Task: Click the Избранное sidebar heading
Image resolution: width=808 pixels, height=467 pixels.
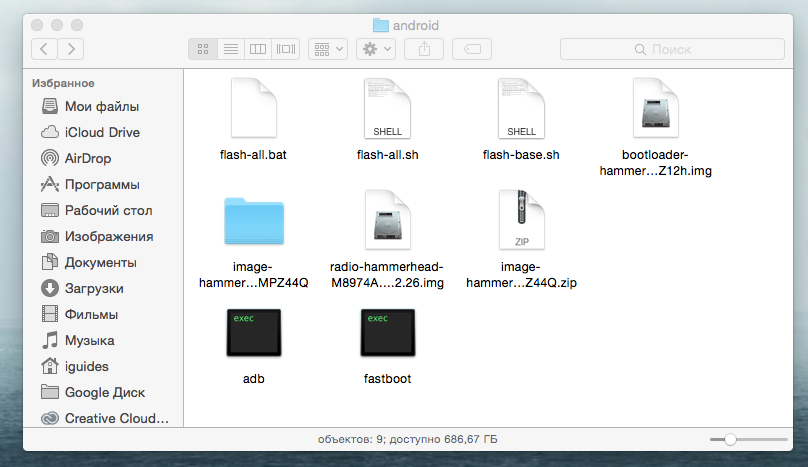Action: coord(63,83)
